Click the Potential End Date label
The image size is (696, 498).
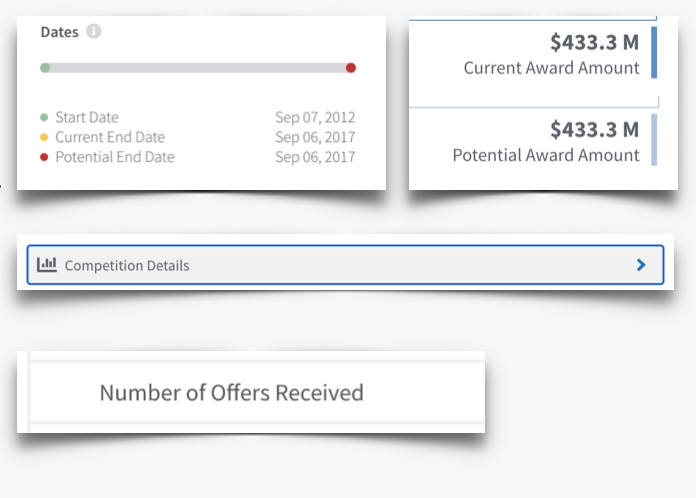pos(115,157)
